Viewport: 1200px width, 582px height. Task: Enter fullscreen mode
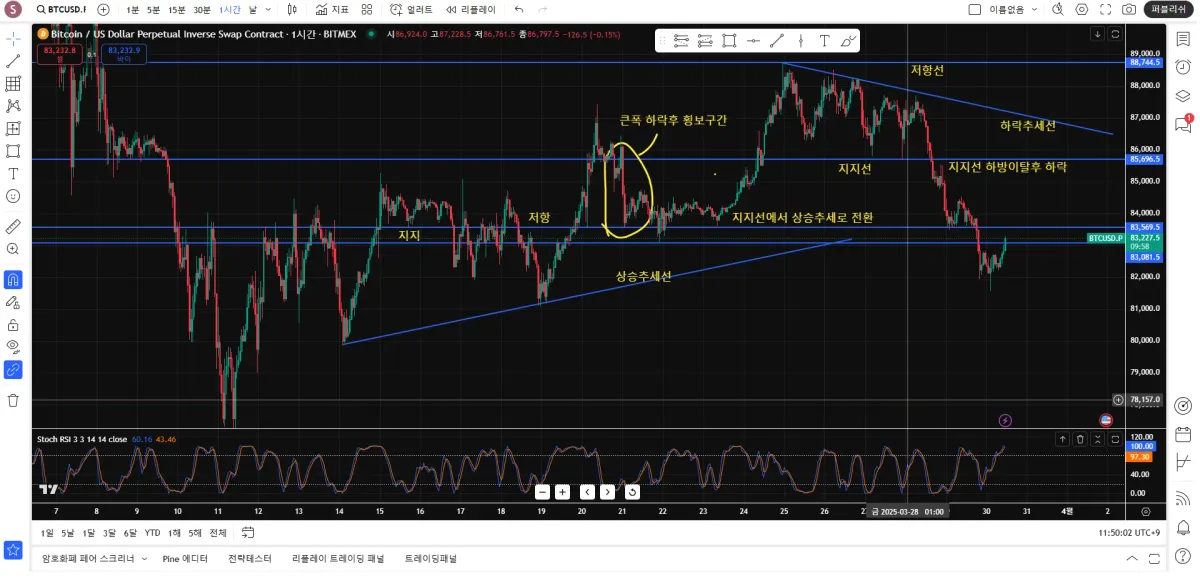[x=1105, y=9]
